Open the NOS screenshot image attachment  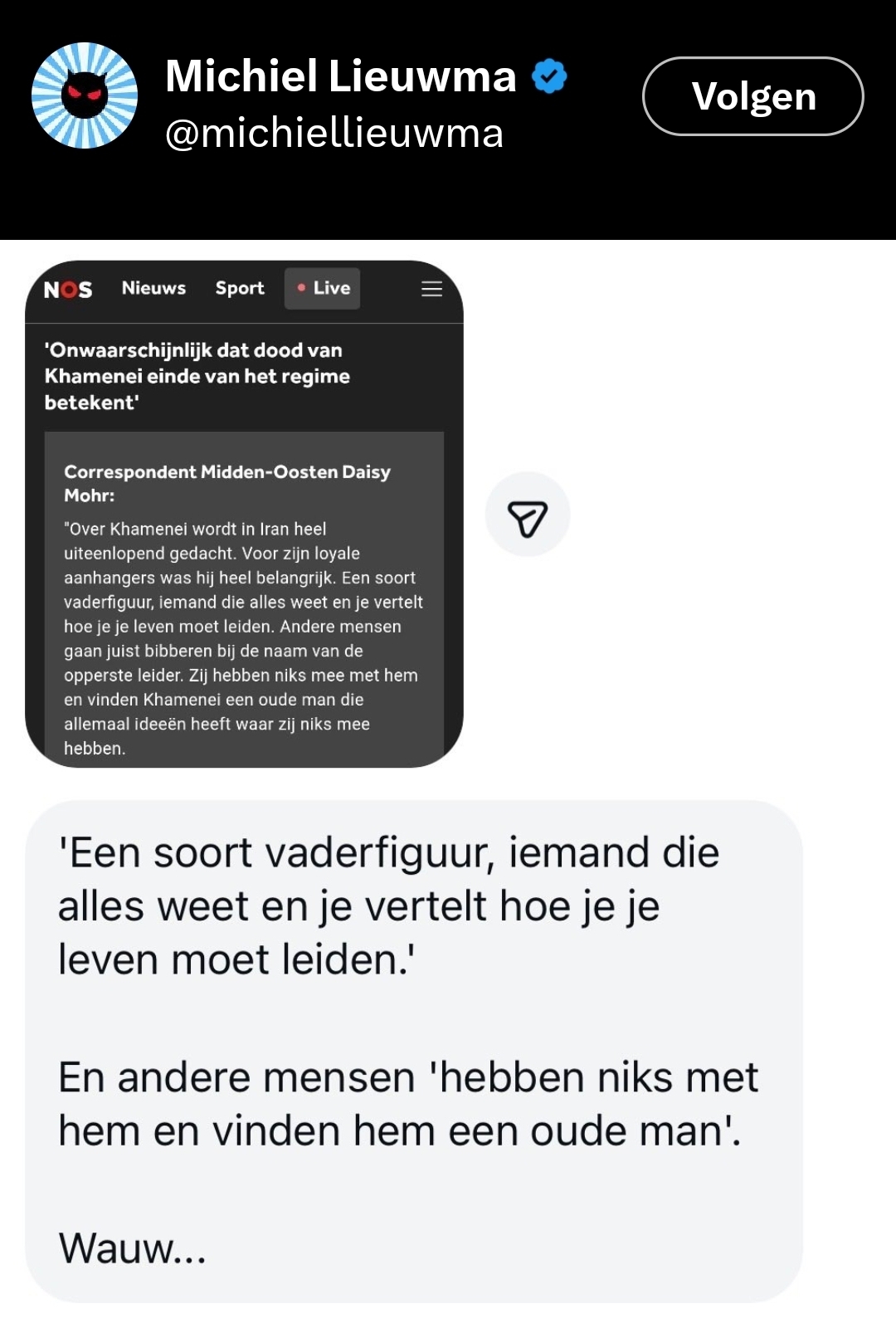[x=244, y=514]
